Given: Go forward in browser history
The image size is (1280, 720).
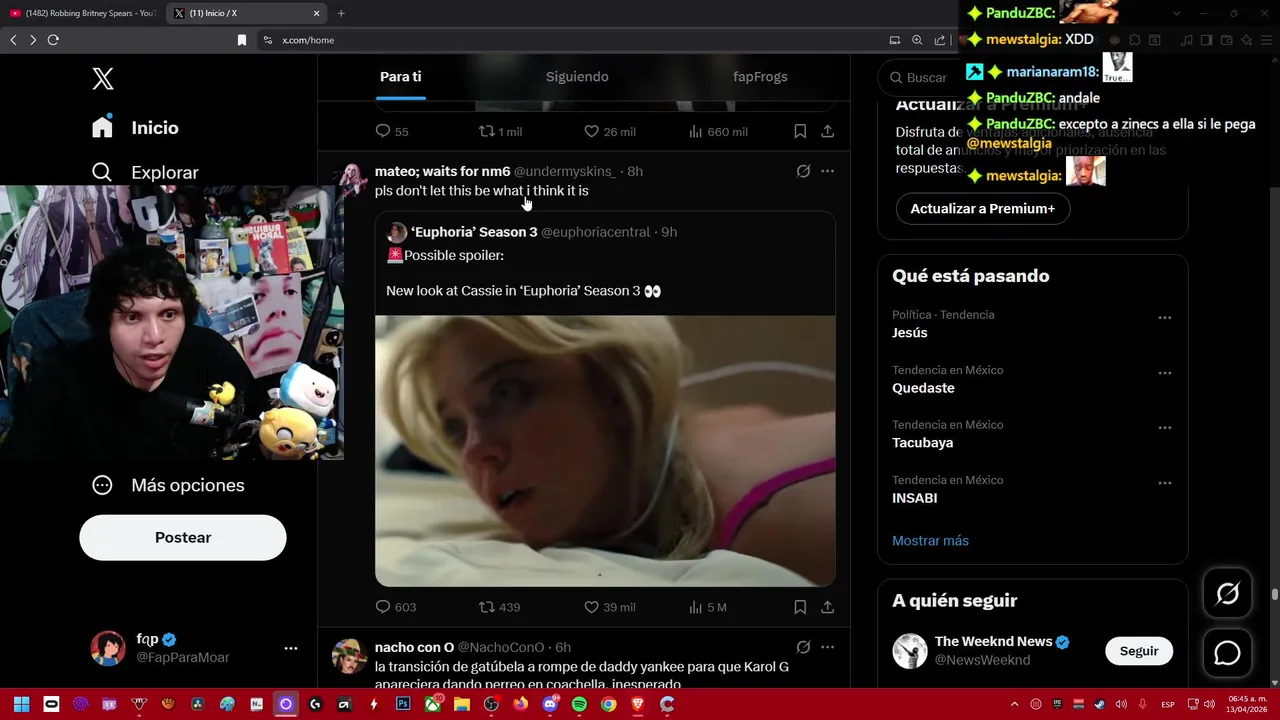Looking at the screenshot, I should (x=33, y=40).
